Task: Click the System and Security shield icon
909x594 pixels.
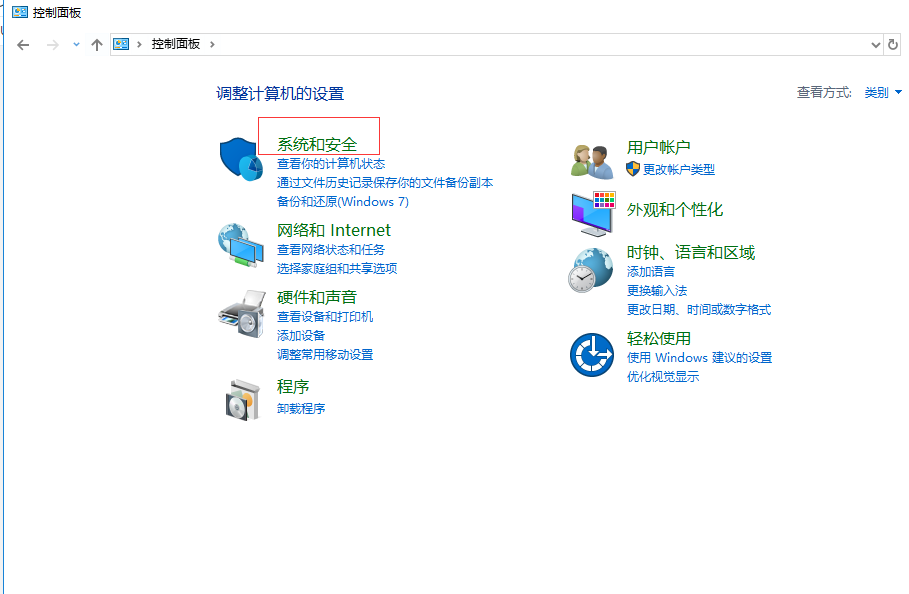Action: click(x=241, y=159)
